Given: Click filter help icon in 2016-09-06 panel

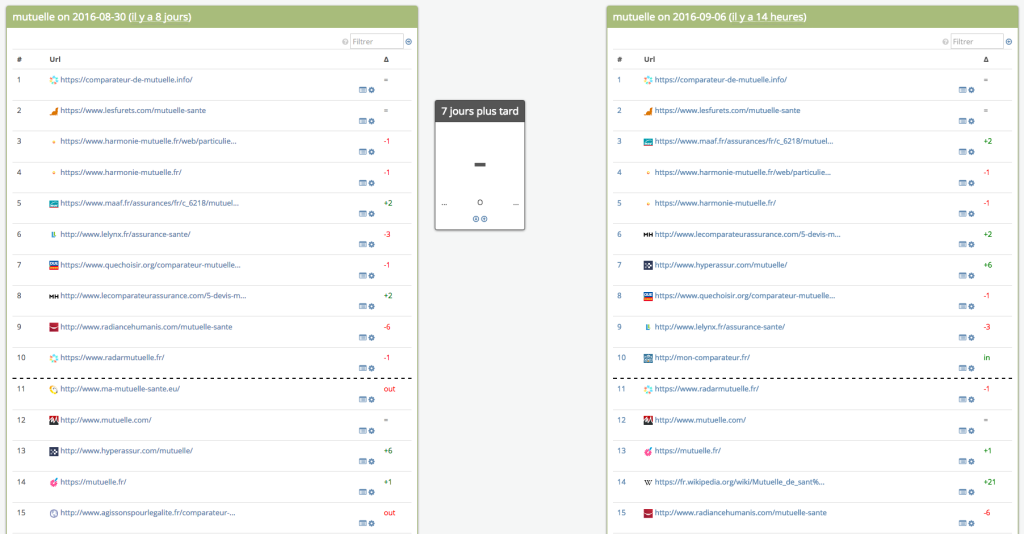Looking at the screenshot, I should [x=946, y=42].
